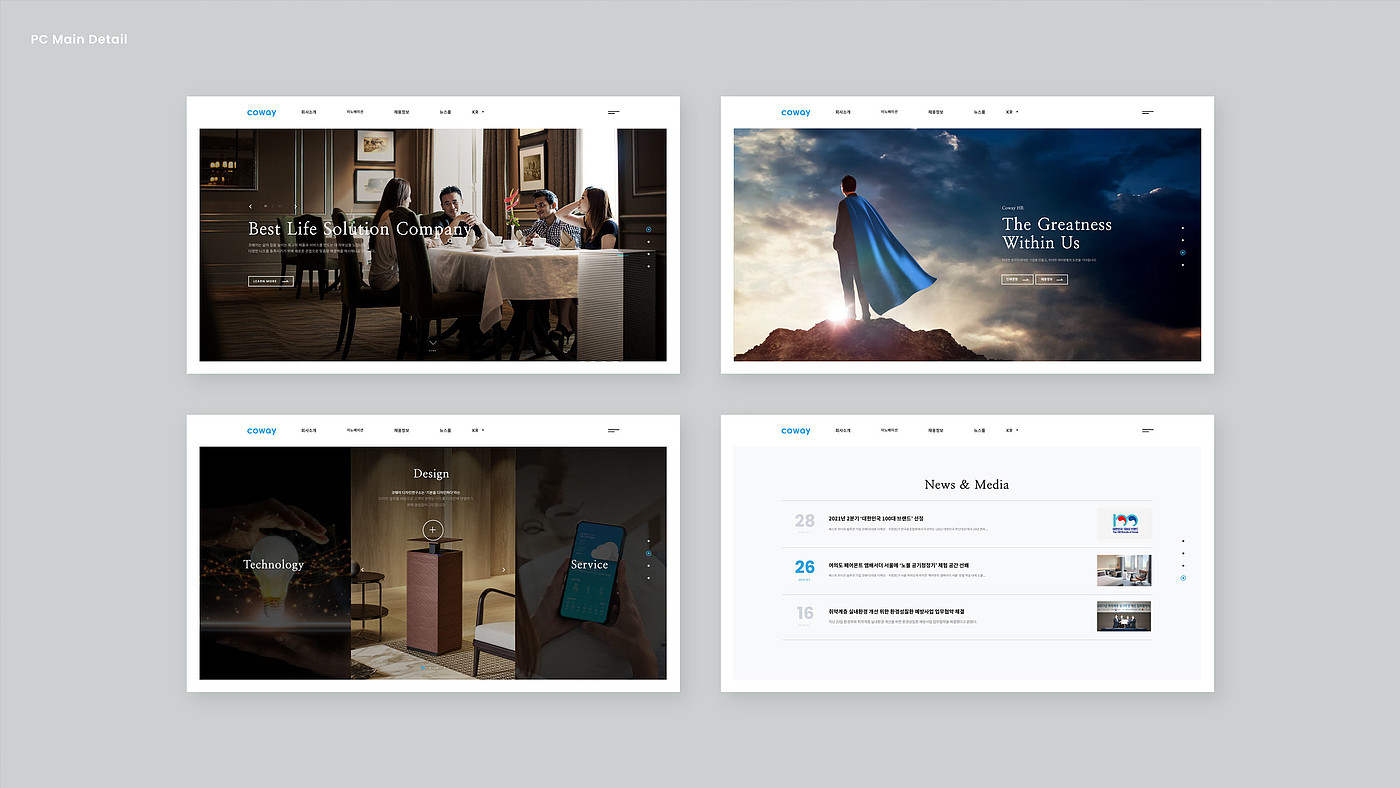
Task: Select the Design panel heading
Action: 431,474
